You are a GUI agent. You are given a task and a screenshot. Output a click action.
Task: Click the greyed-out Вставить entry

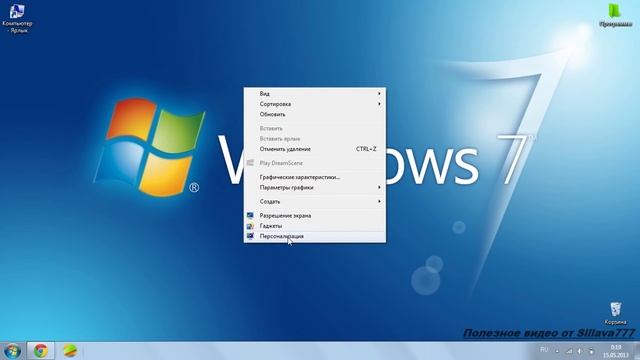click(x=315, y=128)
